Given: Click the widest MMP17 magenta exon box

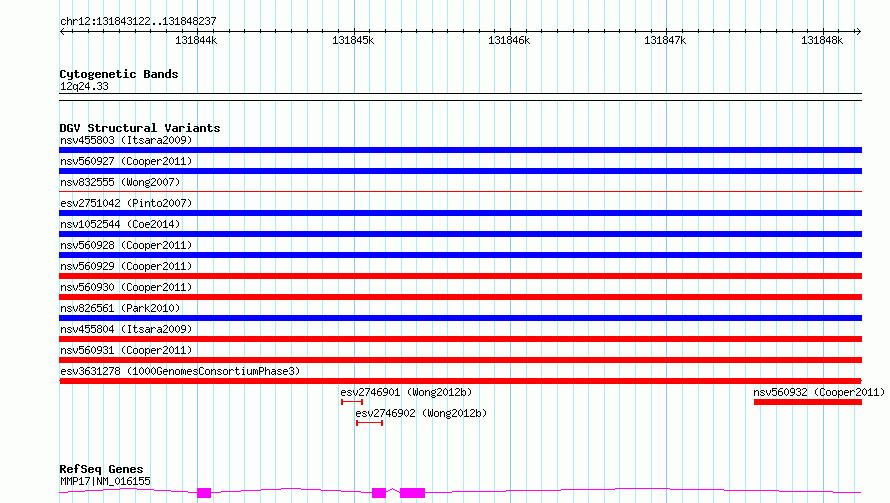Looking at the screenshot, I should (413, 493).
